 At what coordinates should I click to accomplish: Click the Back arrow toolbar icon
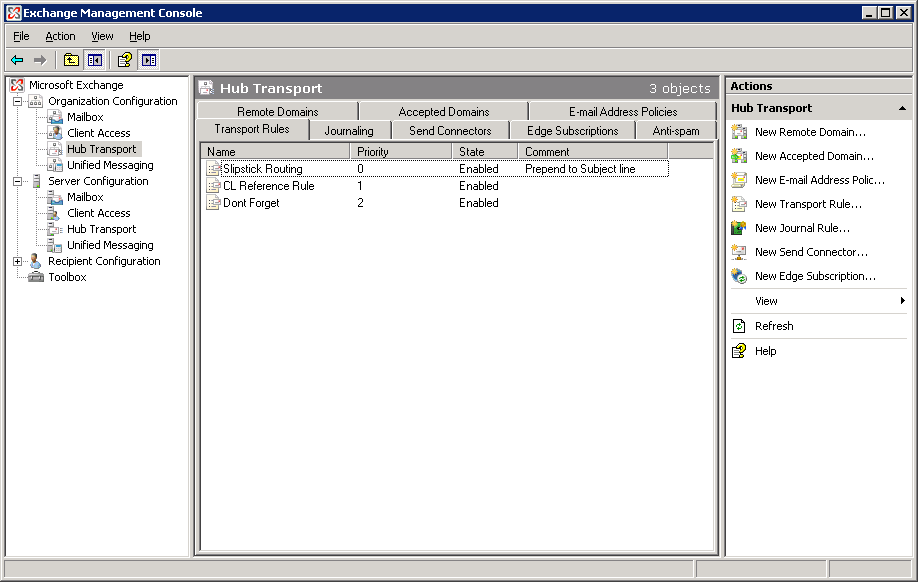point(17,60)
